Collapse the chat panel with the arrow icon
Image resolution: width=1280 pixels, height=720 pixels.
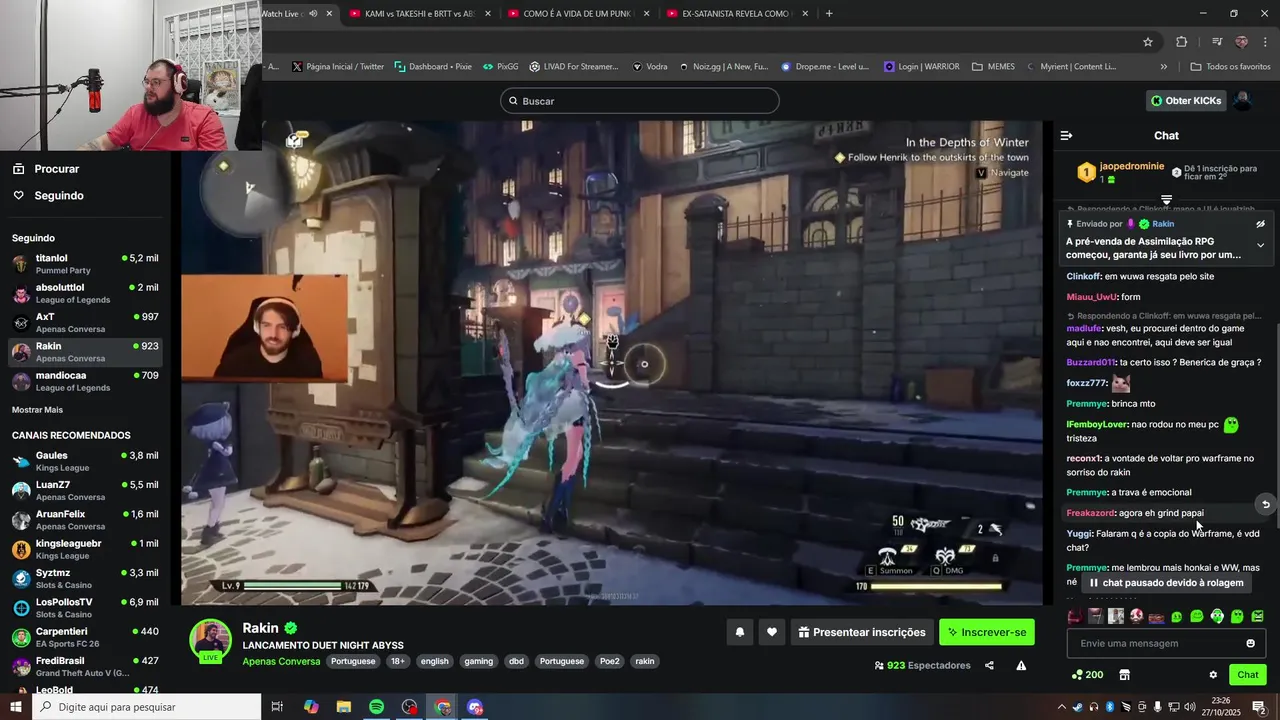pos(1066,135)
